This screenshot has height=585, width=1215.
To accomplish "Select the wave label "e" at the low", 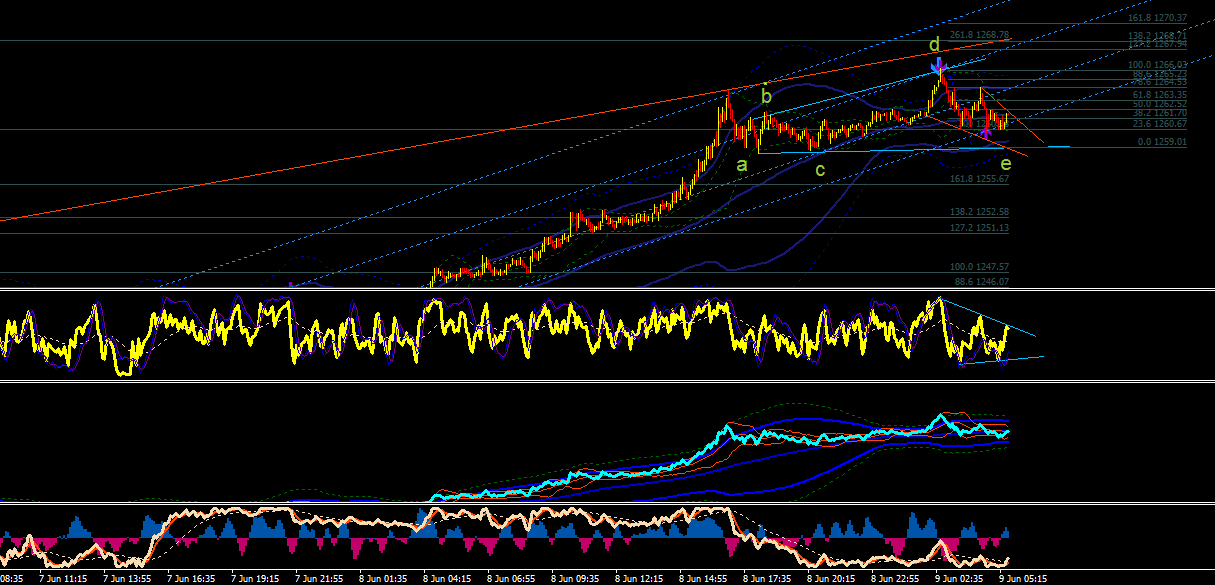I will click(x=1006, y=163).
